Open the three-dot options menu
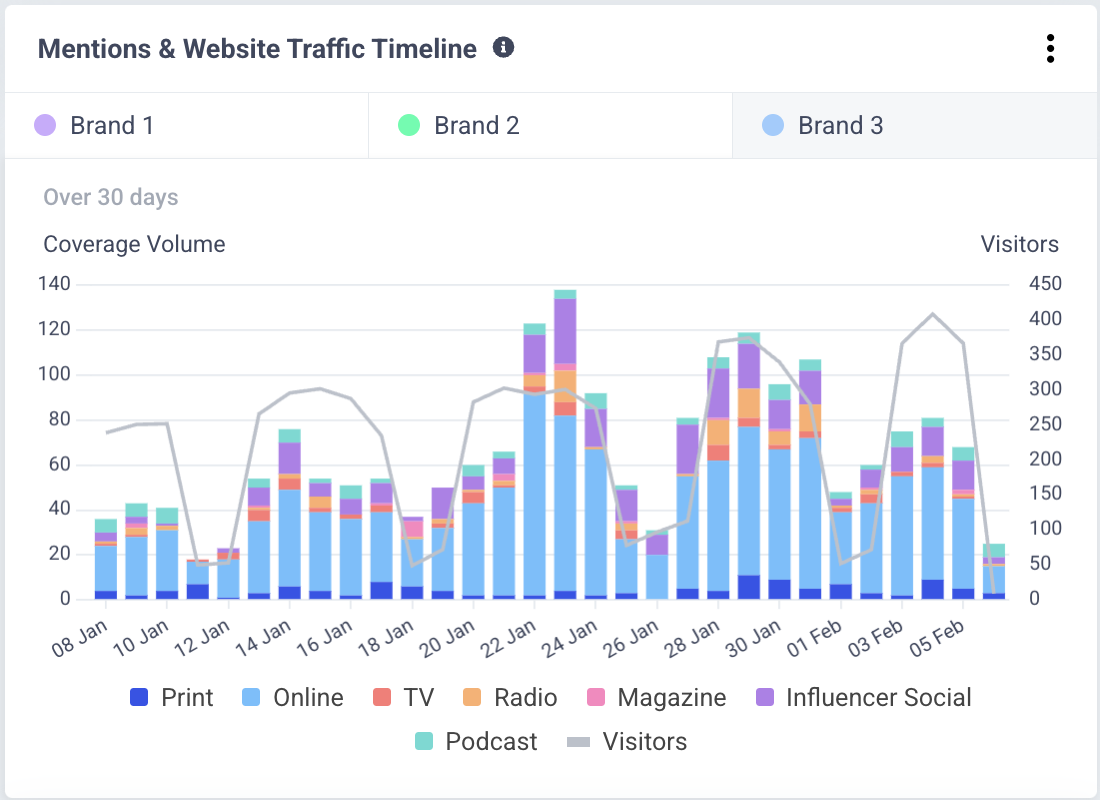Image resolution: width=1100 pixels, height=800 pixels. (x=1050, y=48)
